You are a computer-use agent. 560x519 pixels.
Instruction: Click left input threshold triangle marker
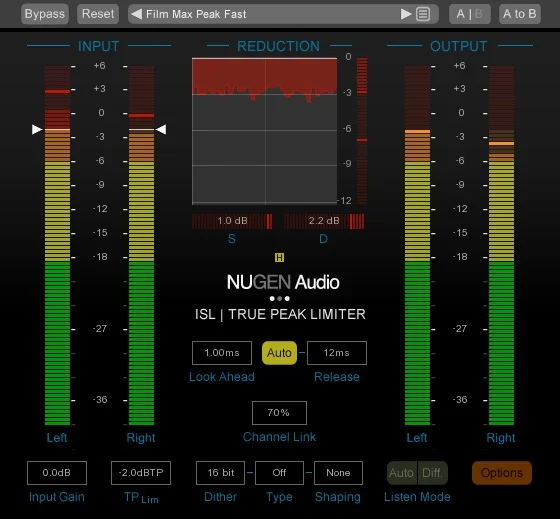pos(37,129)
